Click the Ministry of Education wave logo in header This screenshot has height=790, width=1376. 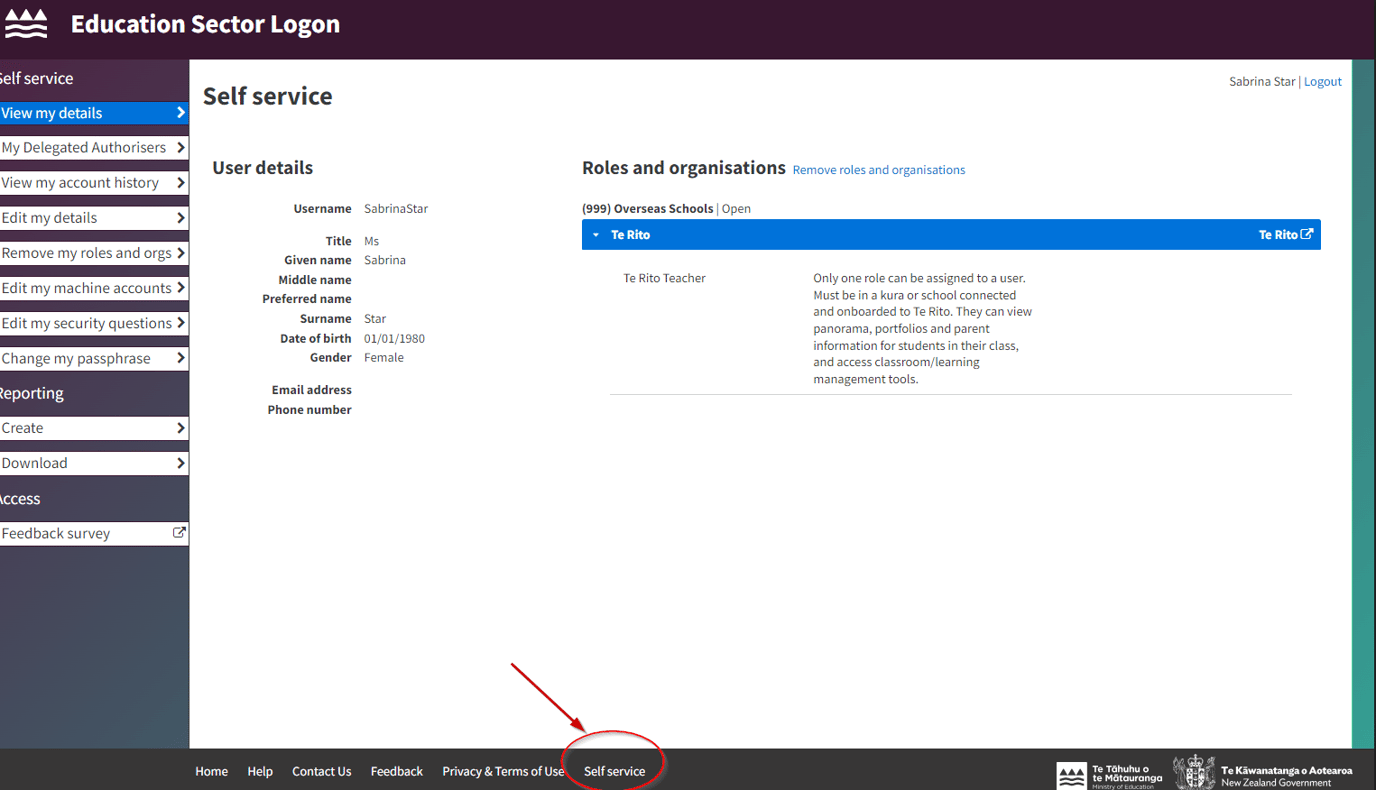pyautogui.click(x=26, y=24)
